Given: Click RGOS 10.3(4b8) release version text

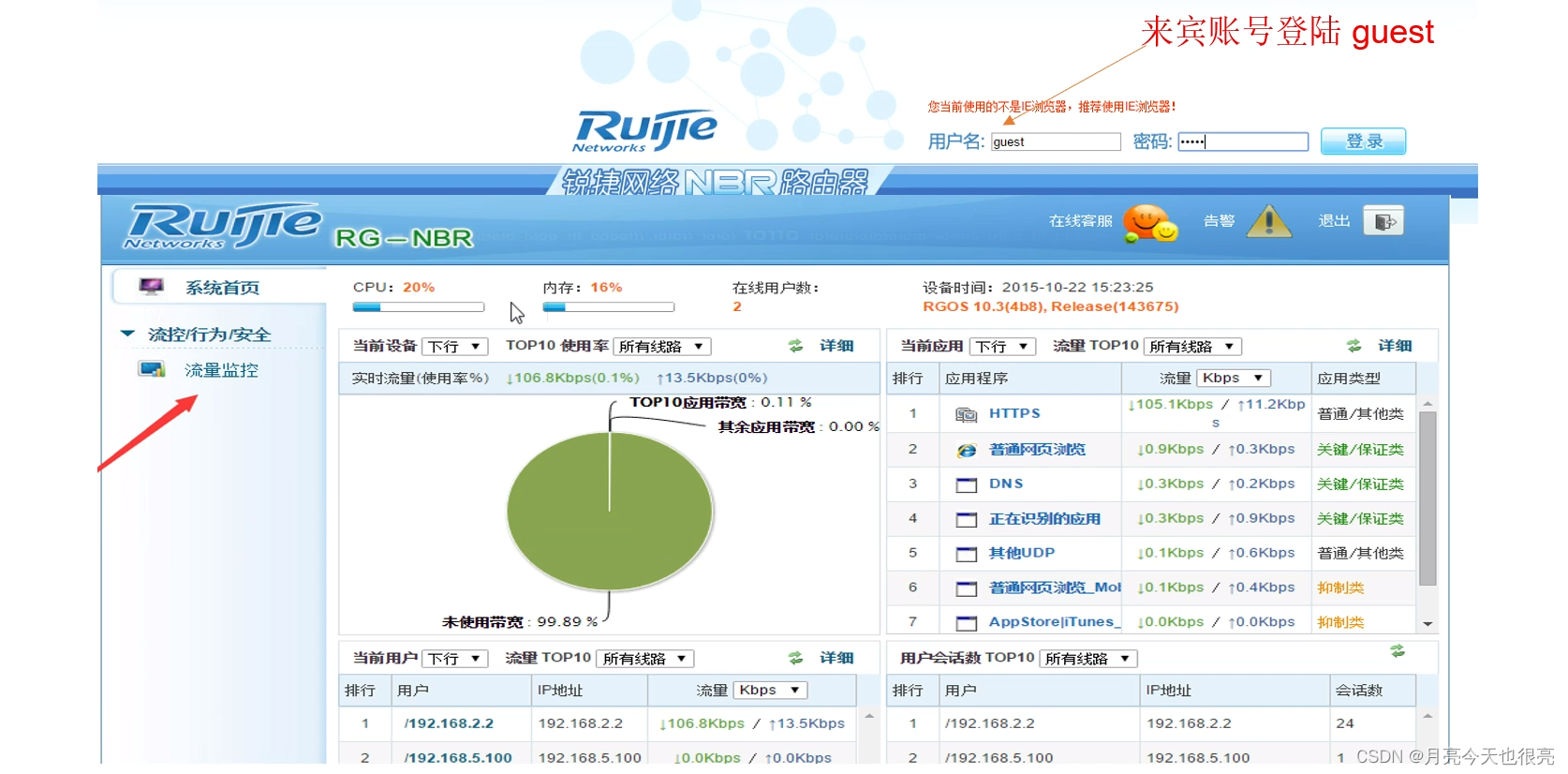Looking at the screenshot, I should tap(1050, 306).
